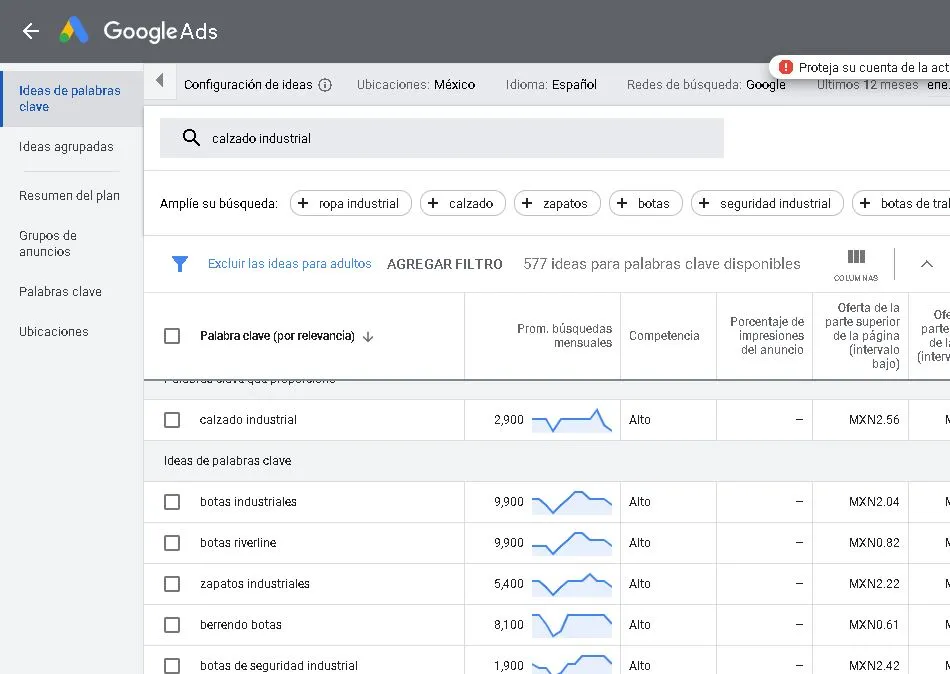950x674 pixels.
Task: Click the calzado industrial search field
Action: 442,138
